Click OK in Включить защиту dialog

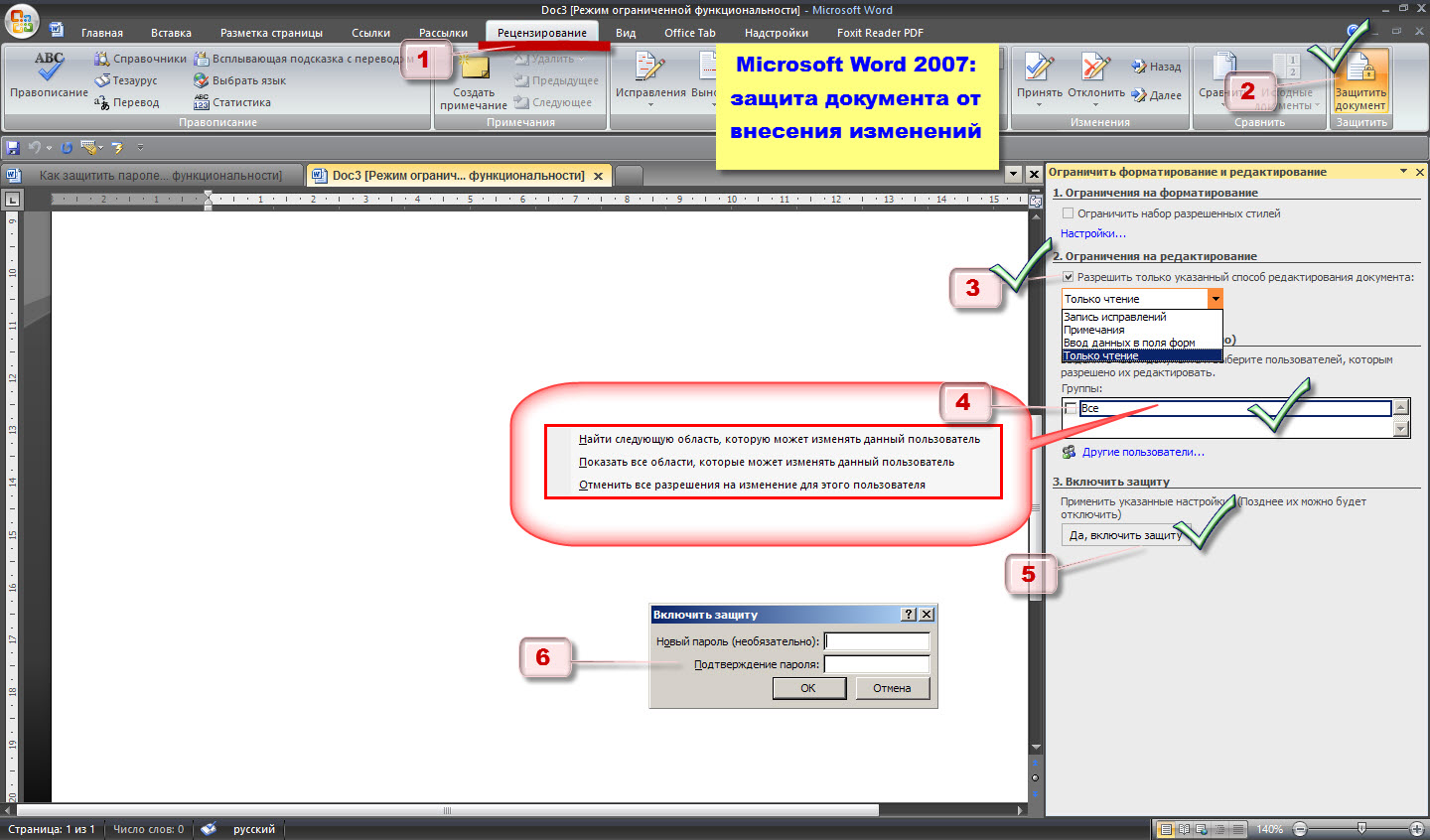click(x=808, y=688)
